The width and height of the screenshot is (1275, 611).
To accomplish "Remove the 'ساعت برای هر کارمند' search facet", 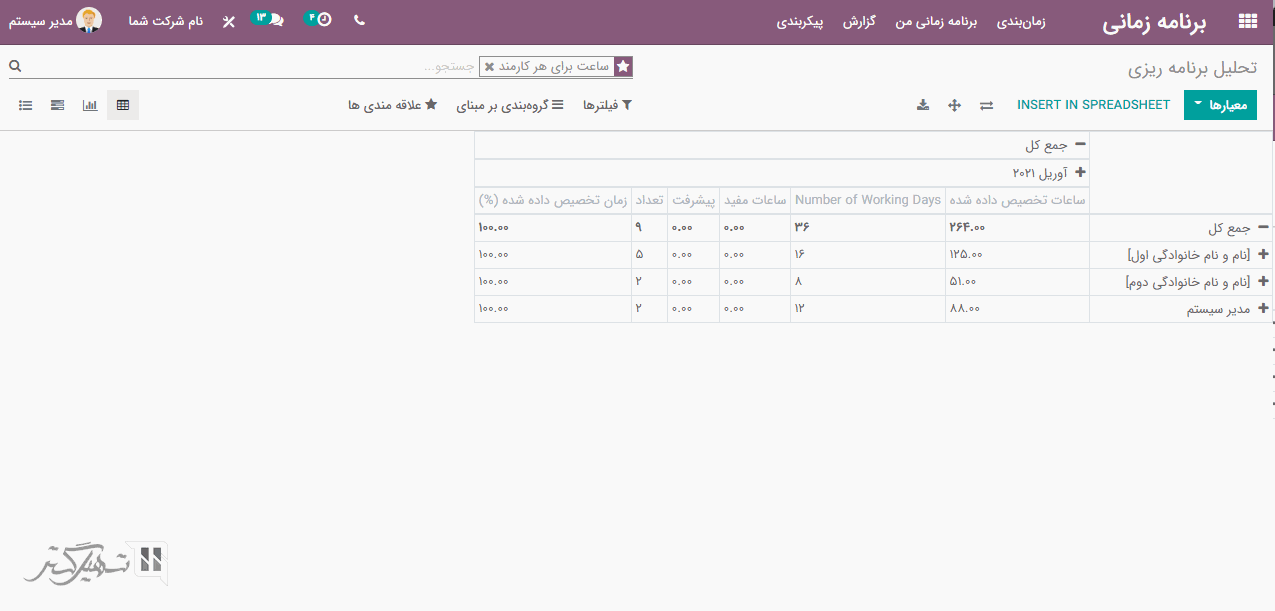I will (x=489, y=67).
